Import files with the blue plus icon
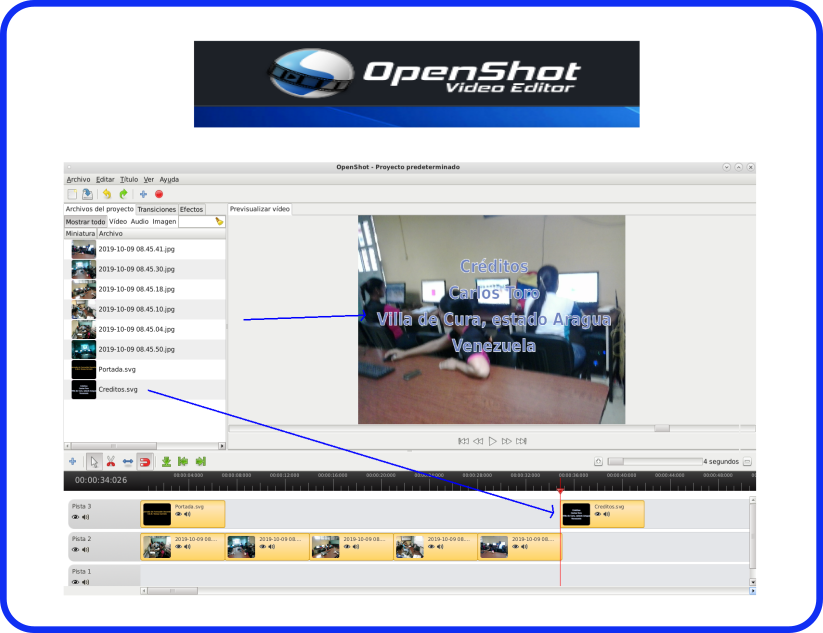Screen dimensions: 823x633 pos(143,194)
